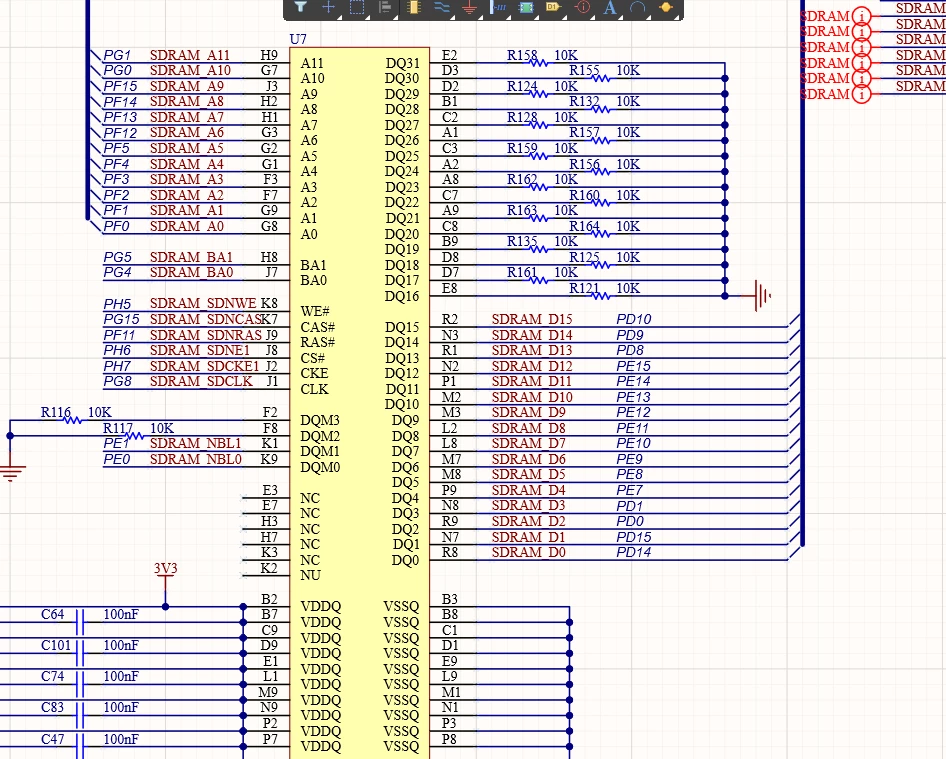This screenshot has height=759, width=946.
Task: Select pin DQ31 on U7
Action: point(402,63)
